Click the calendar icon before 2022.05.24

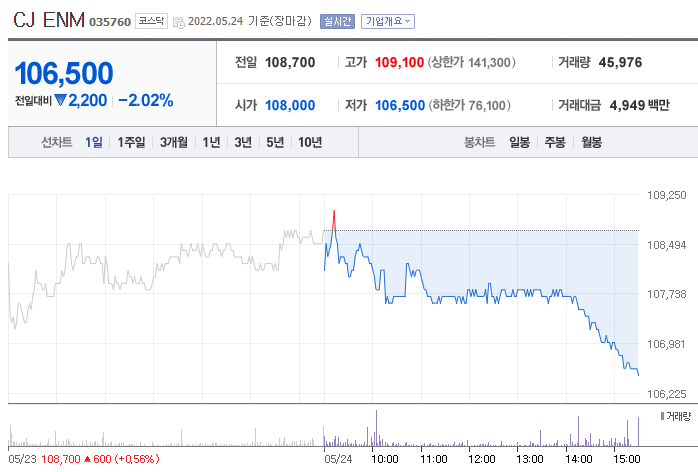pos(179,22)
